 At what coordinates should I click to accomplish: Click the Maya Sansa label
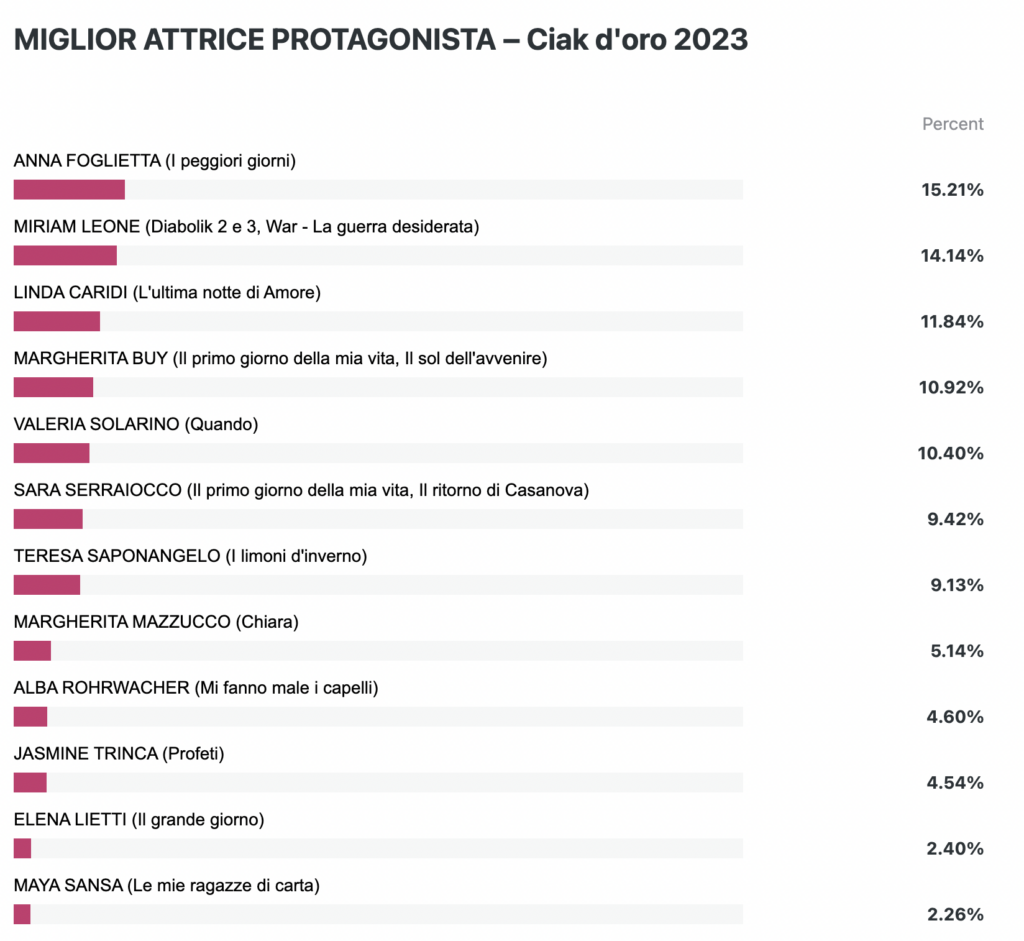pyautogui.click(x=167, y=885)
